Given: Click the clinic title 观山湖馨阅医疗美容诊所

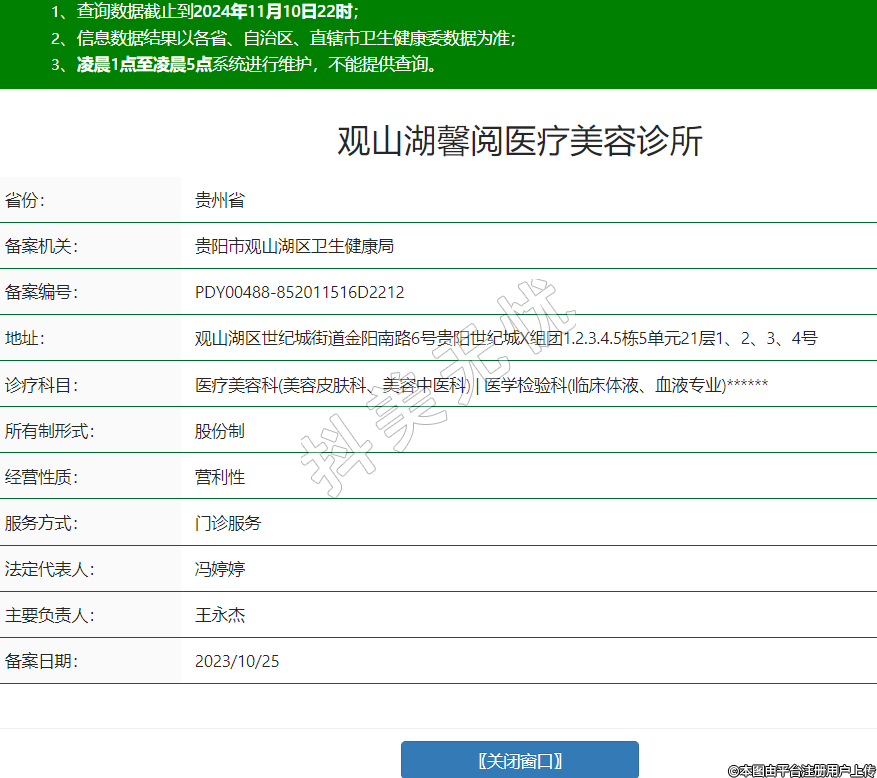Looking at the screenshot, I should tap(519, 142).
